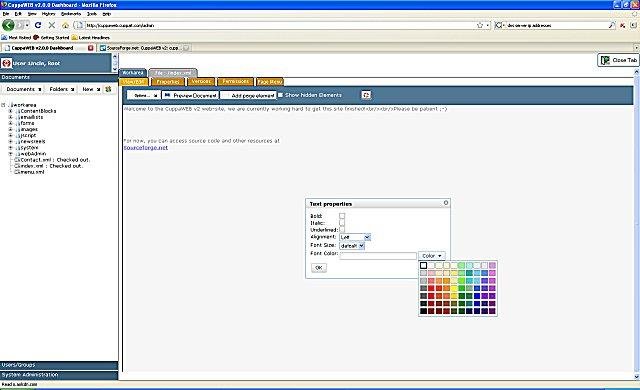640x390 pixels.
Task: Click the search magnifier icon in search box
Action: 611,25
